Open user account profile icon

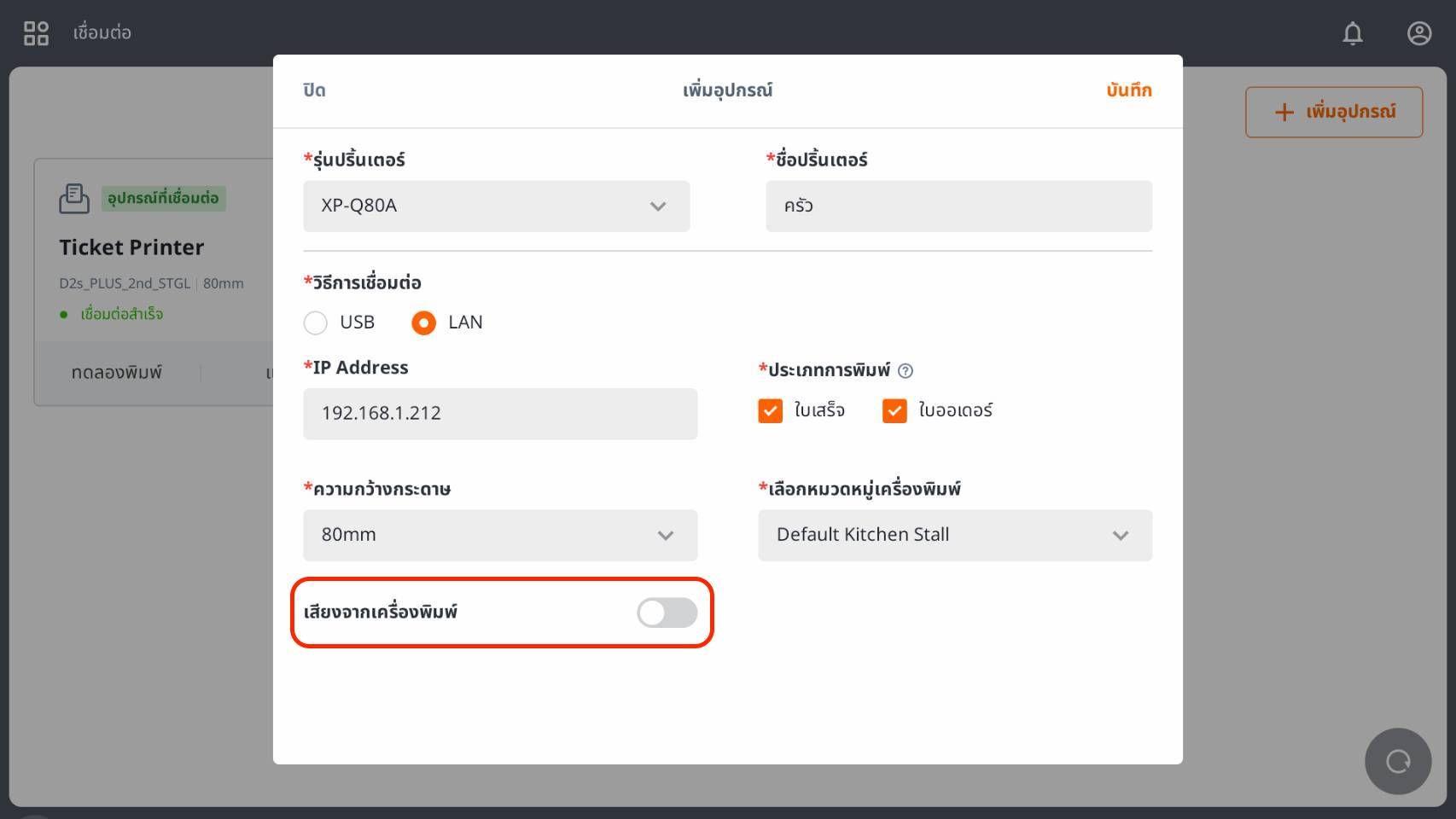tap(1418, 33)
